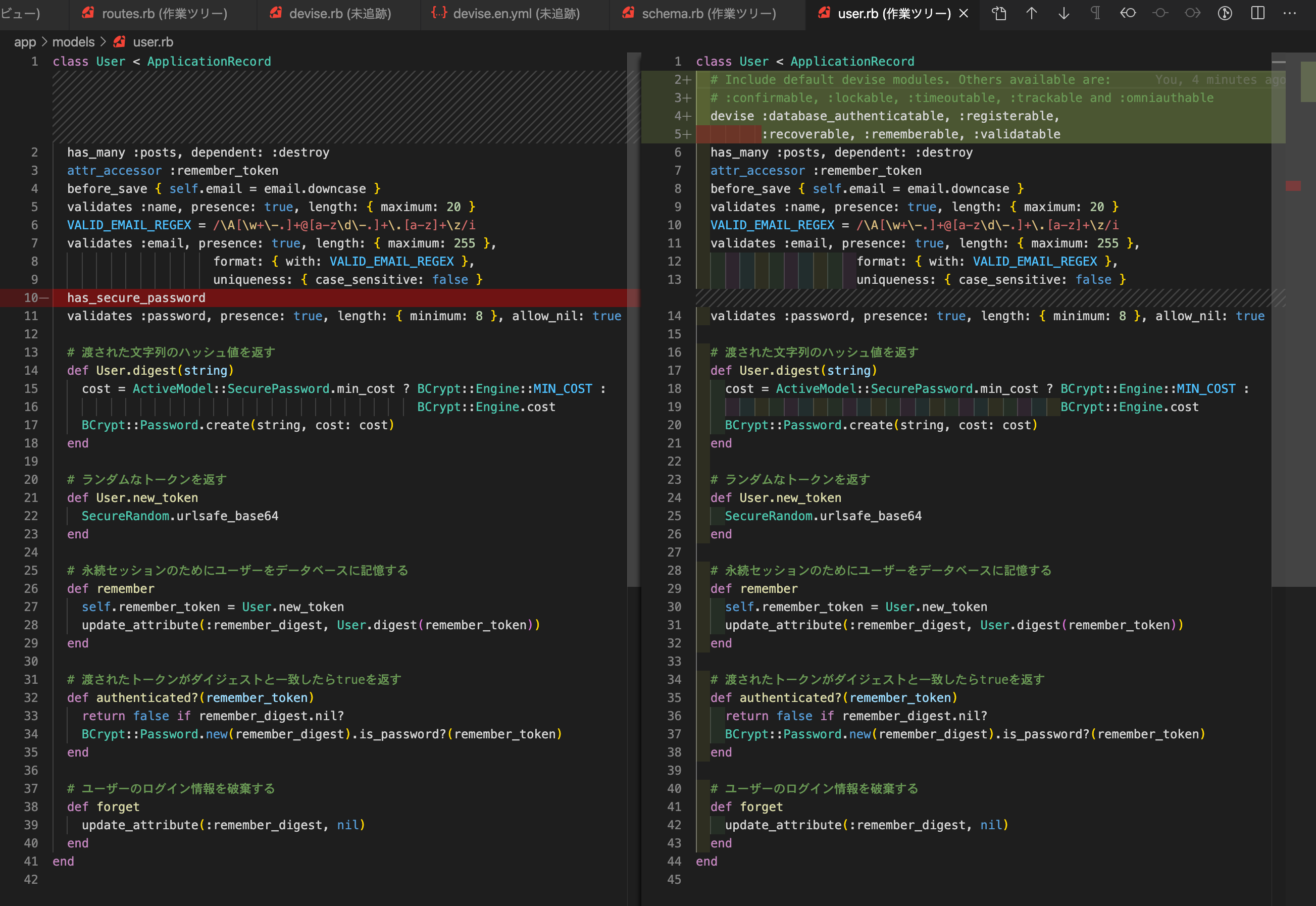Open changes with previous revision icon

1128,13
